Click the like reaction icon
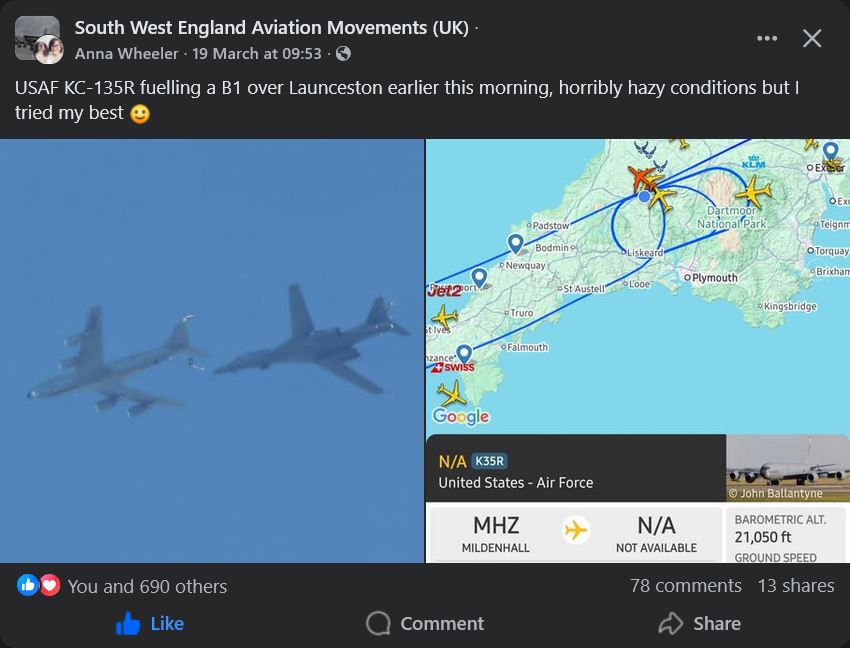850x648 pixels. point(28,586)
